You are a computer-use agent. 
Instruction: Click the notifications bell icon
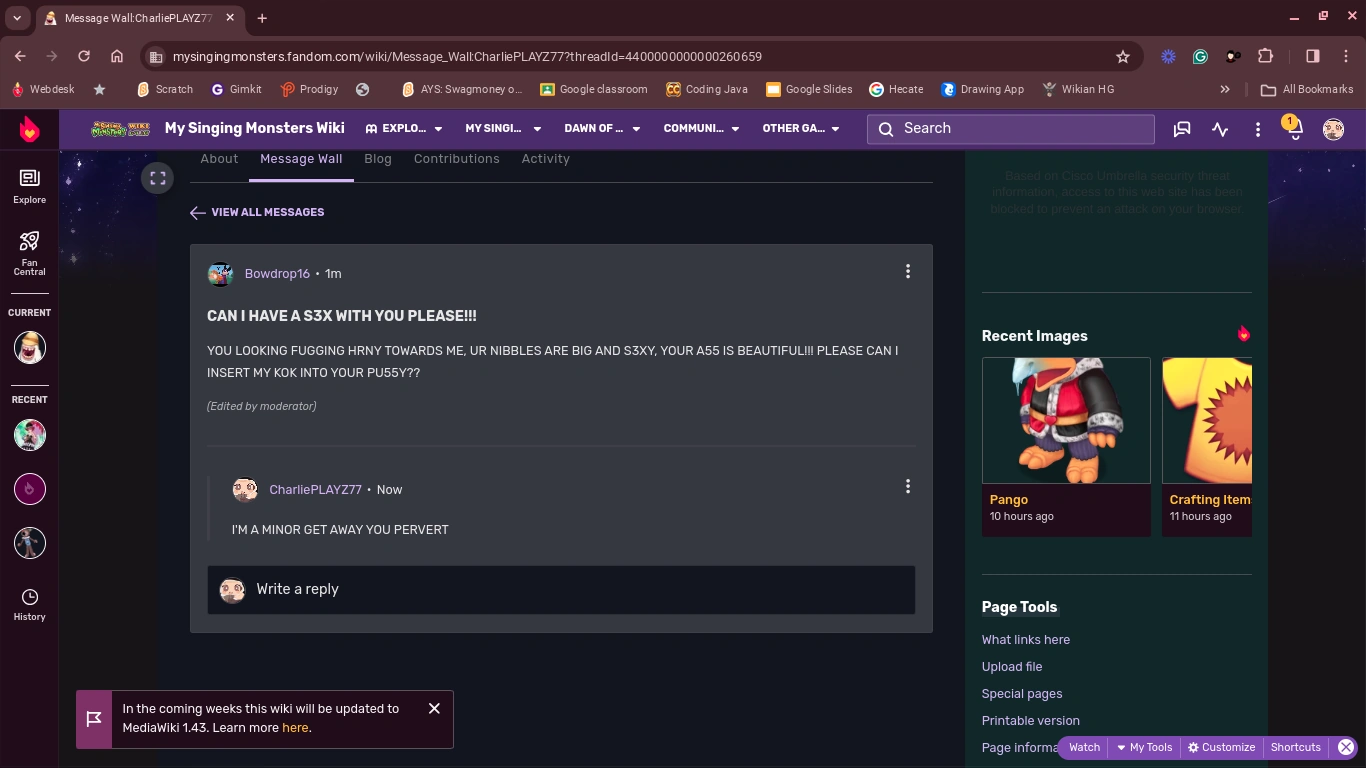[1293, 129]
